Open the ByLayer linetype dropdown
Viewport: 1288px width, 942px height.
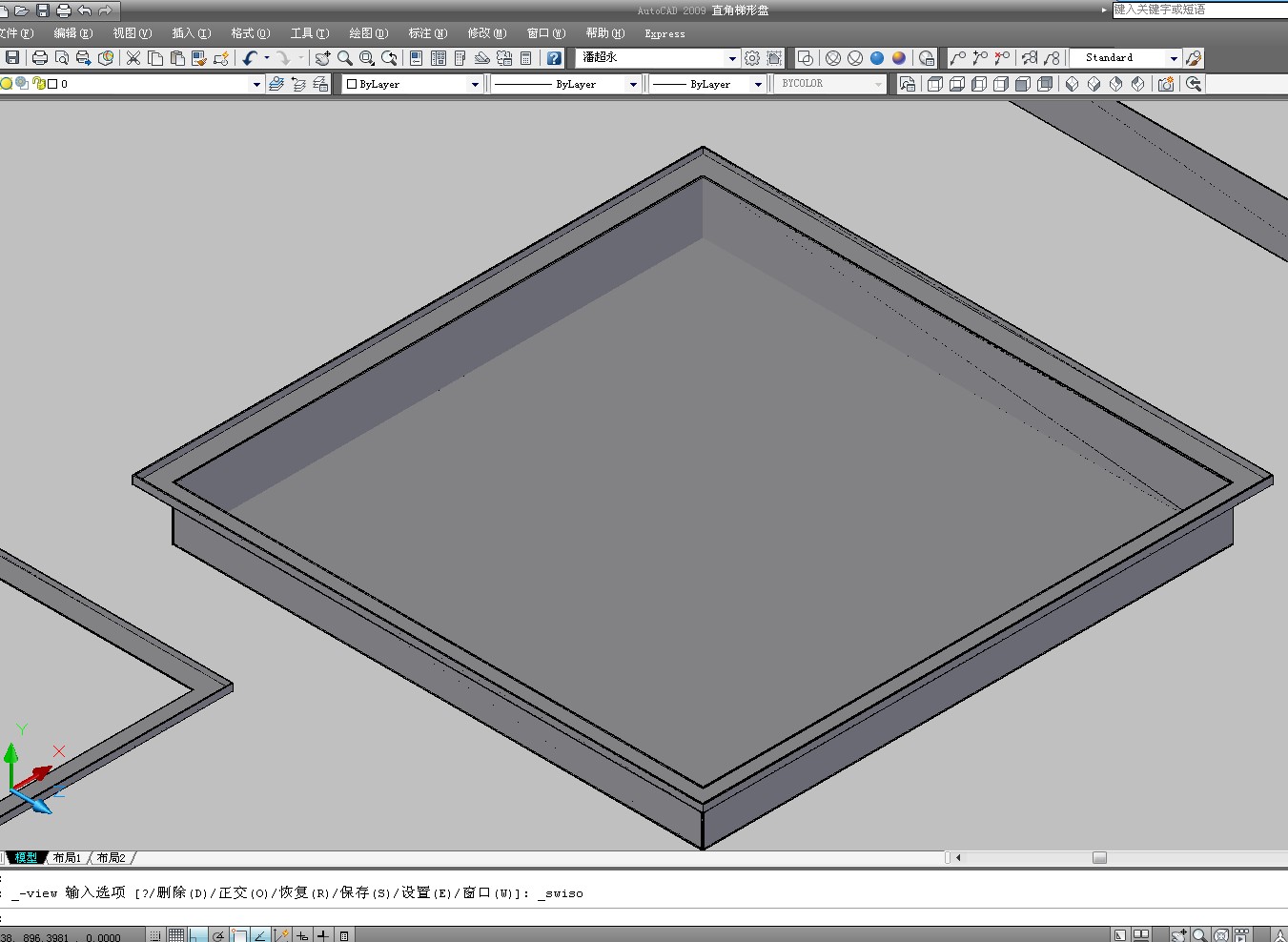633,84
